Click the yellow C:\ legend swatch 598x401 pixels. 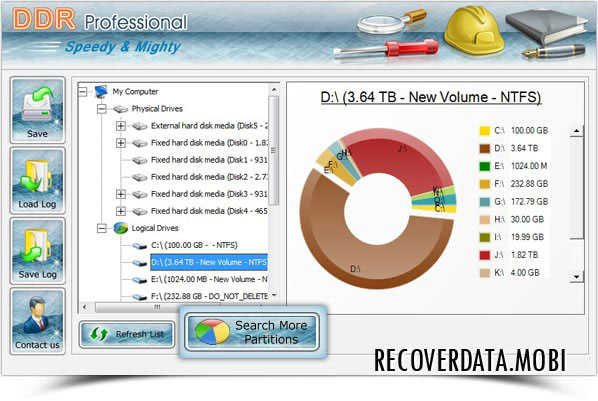484,131
